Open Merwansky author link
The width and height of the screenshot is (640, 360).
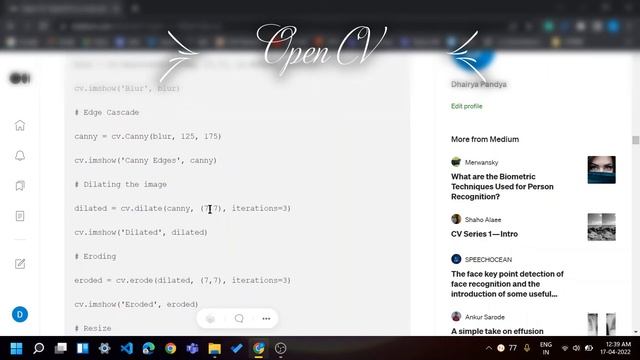pyautogui.click(x=482, y=162)
